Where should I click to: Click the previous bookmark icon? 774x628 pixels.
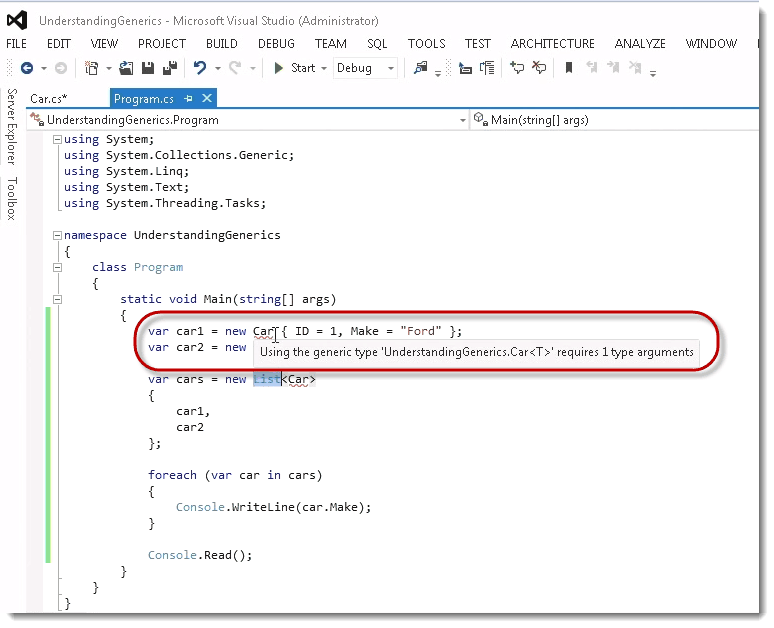[x=591, y=68]
